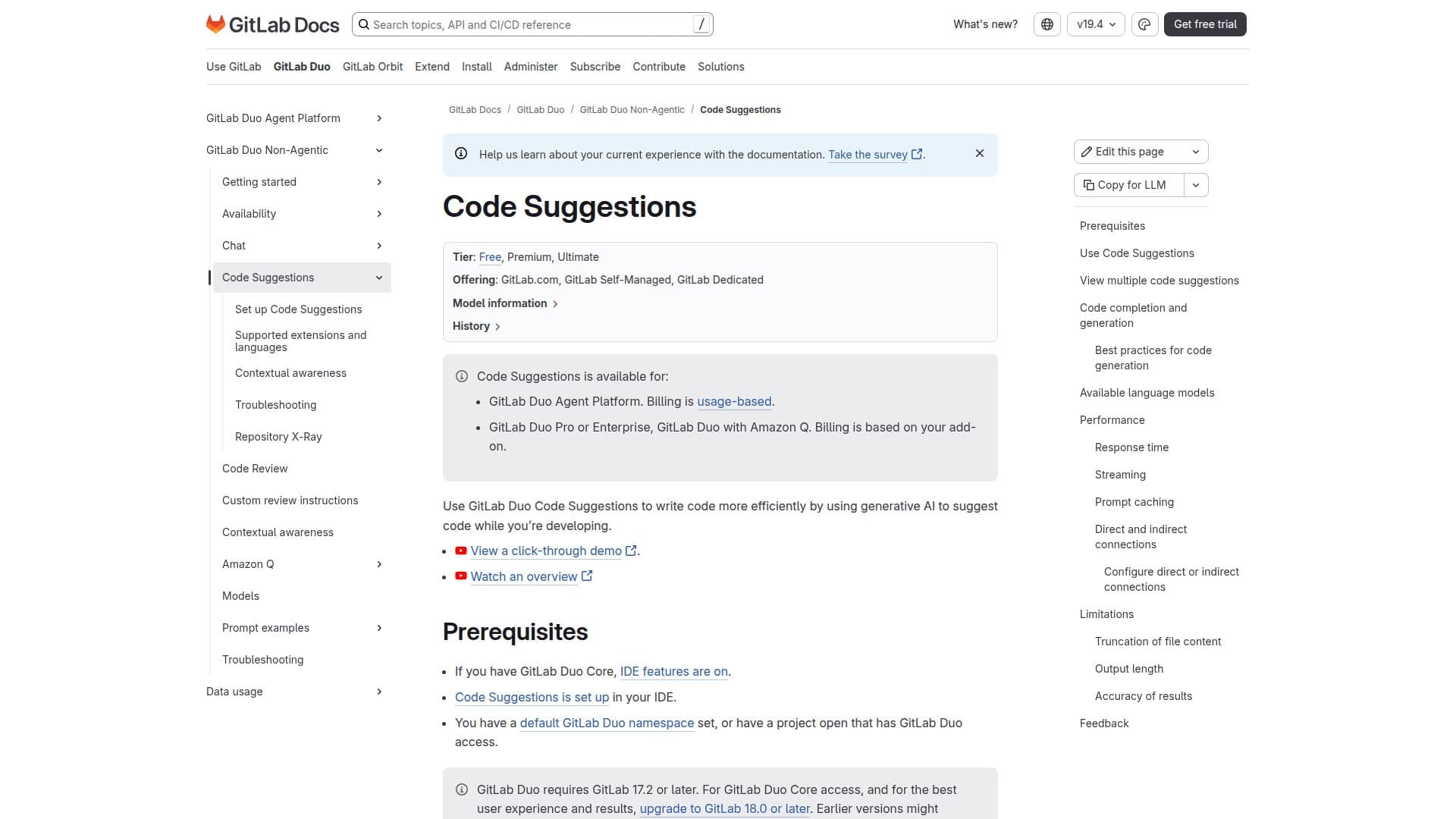Open the Solutions nav tab
Viewport: 1456px width, 819px height.
point(721,67)
